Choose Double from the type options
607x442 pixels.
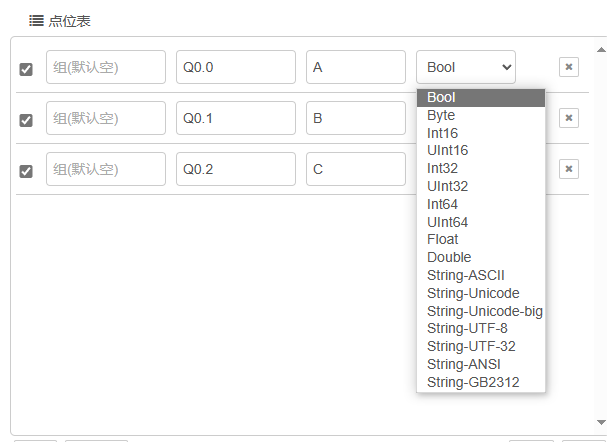tap(449, 257)
